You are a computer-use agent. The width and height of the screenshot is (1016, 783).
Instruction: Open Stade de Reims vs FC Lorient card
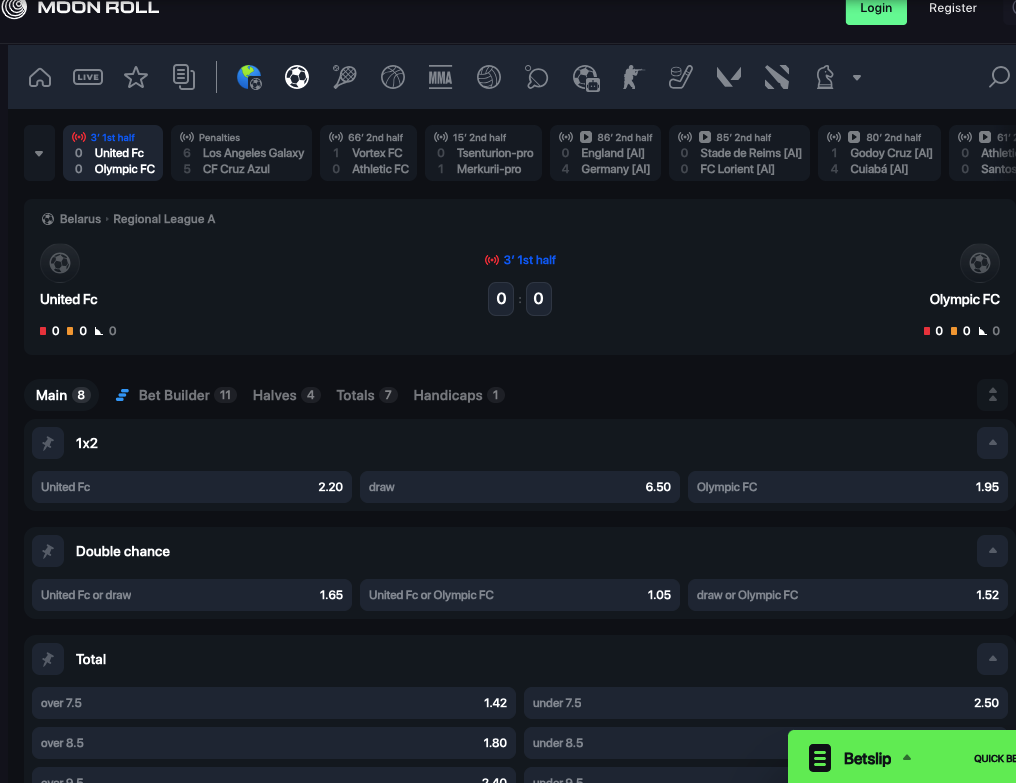pos(739,153)
